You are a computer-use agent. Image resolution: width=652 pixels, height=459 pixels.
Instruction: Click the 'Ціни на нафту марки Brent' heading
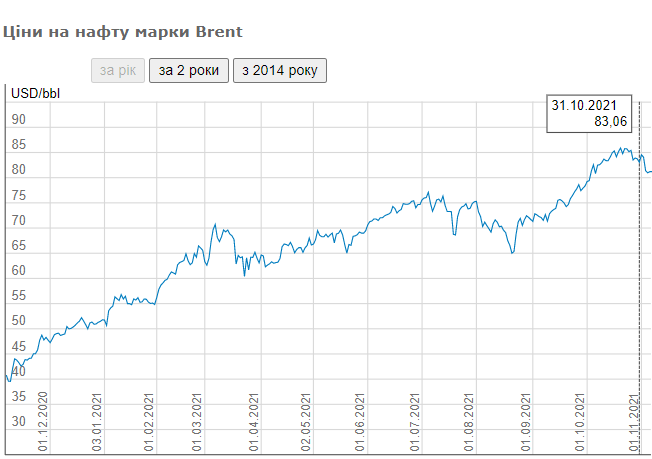[123, 32]
